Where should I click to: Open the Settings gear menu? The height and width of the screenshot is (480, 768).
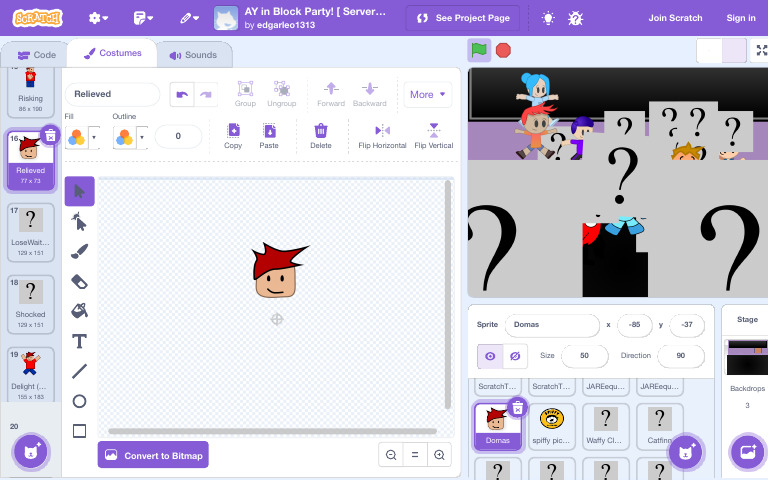(x=98, y=18)
